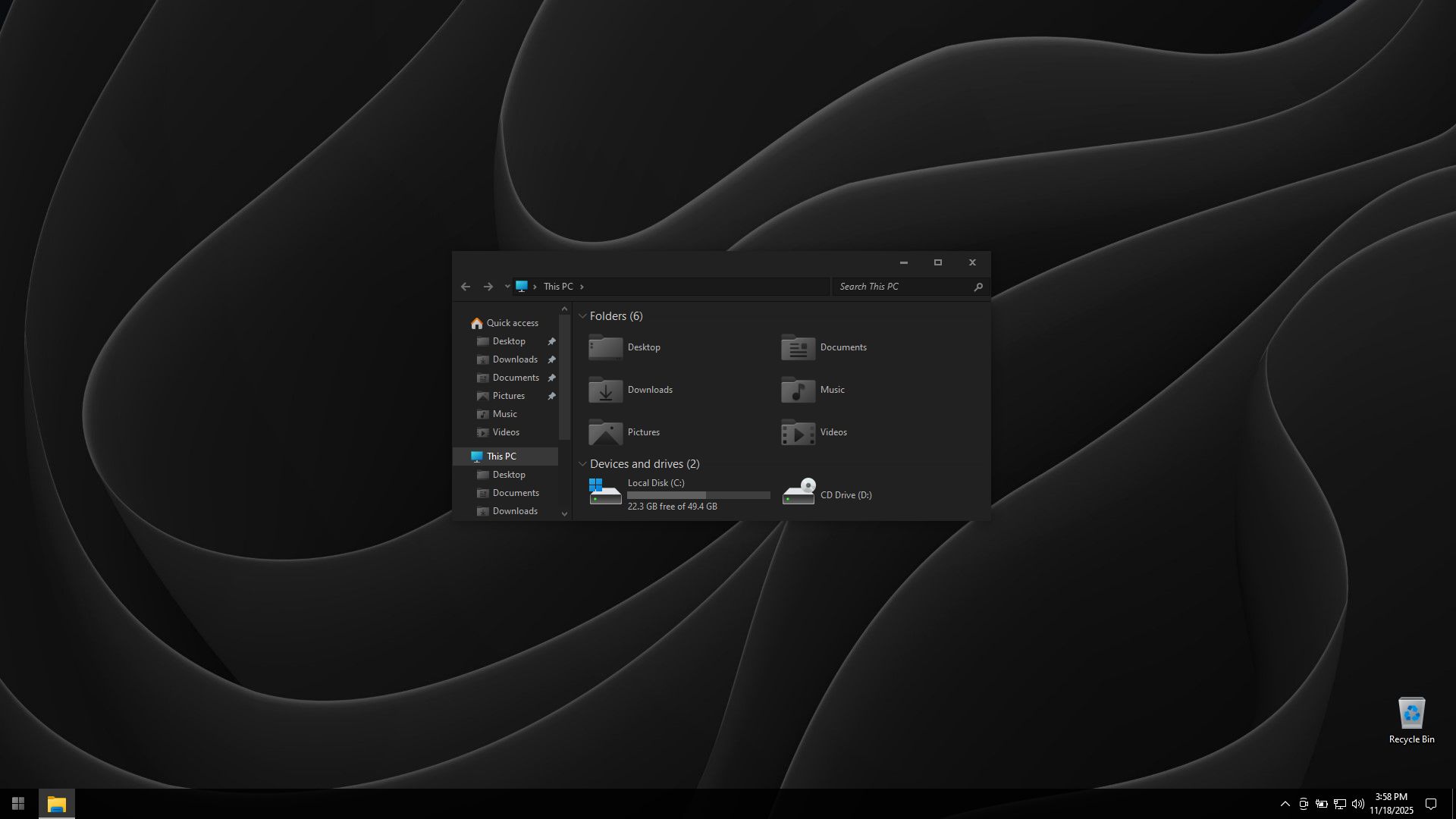This screenshot has width=1456, height=819.
Task: Go back using the back arrow
Action: (466, 287)
